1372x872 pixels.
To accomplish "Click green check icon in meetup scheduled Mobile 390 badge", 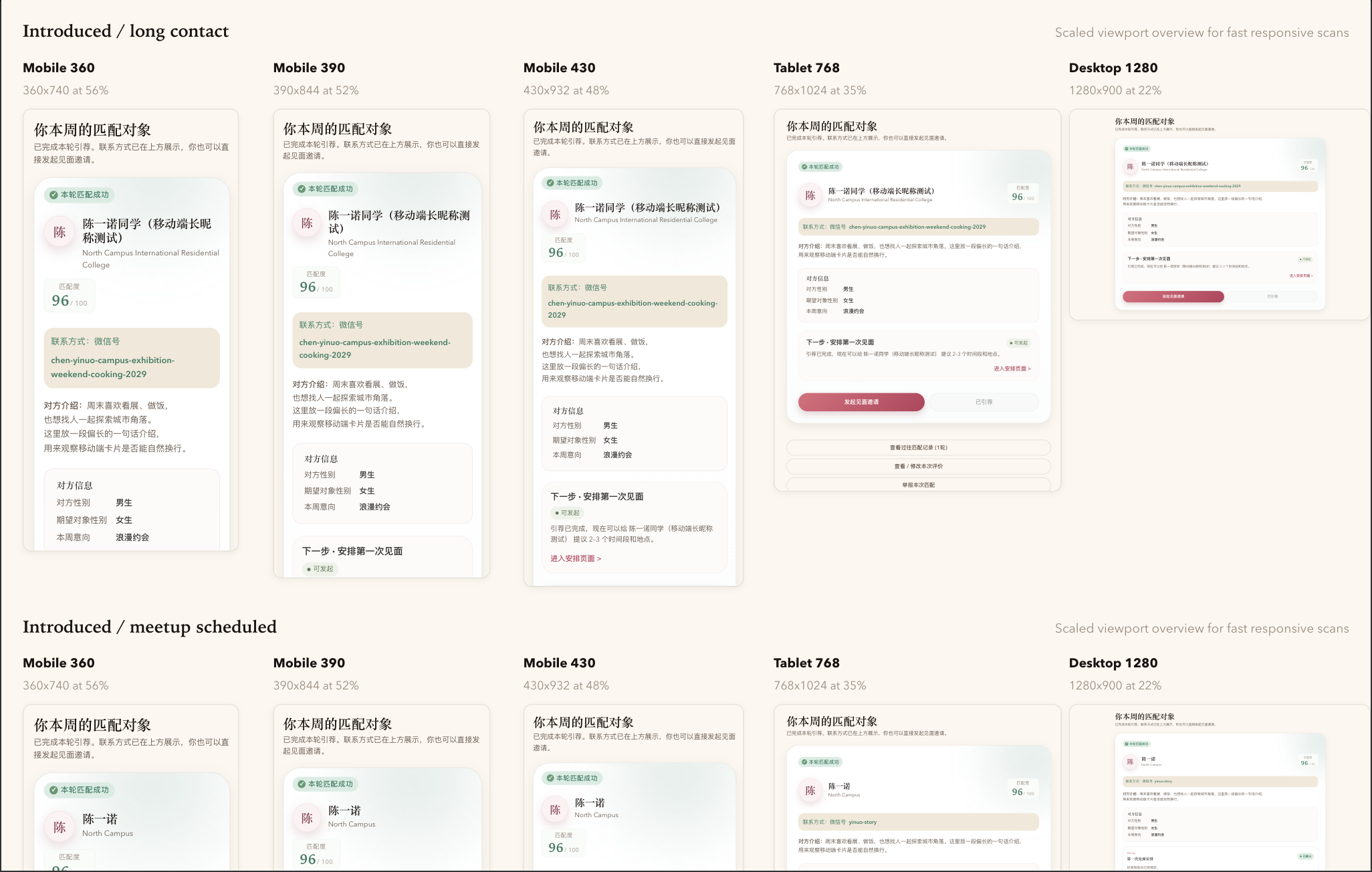I will click(x=302, y=784).
